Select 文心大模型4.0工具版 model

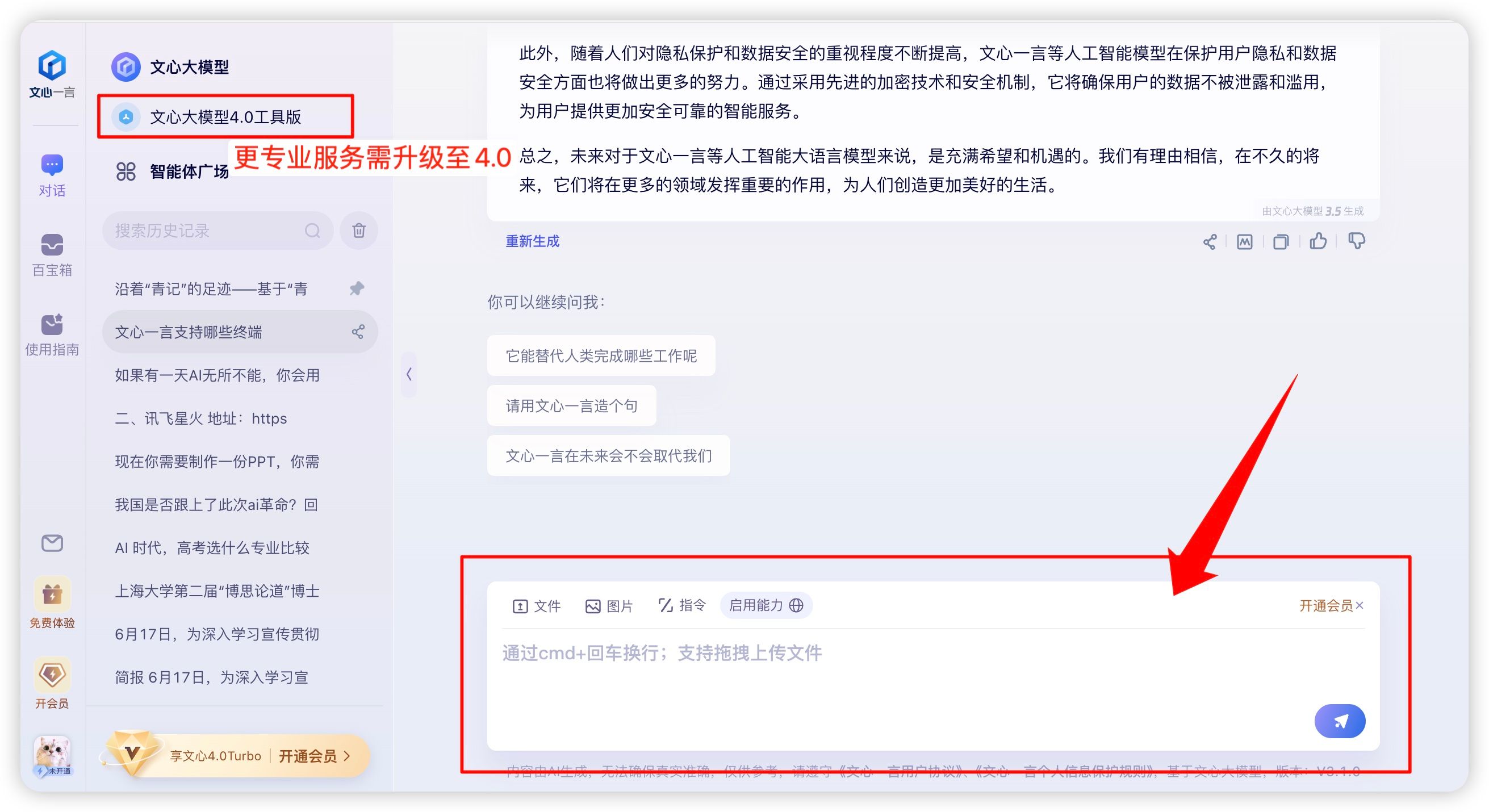pos(225,117)
